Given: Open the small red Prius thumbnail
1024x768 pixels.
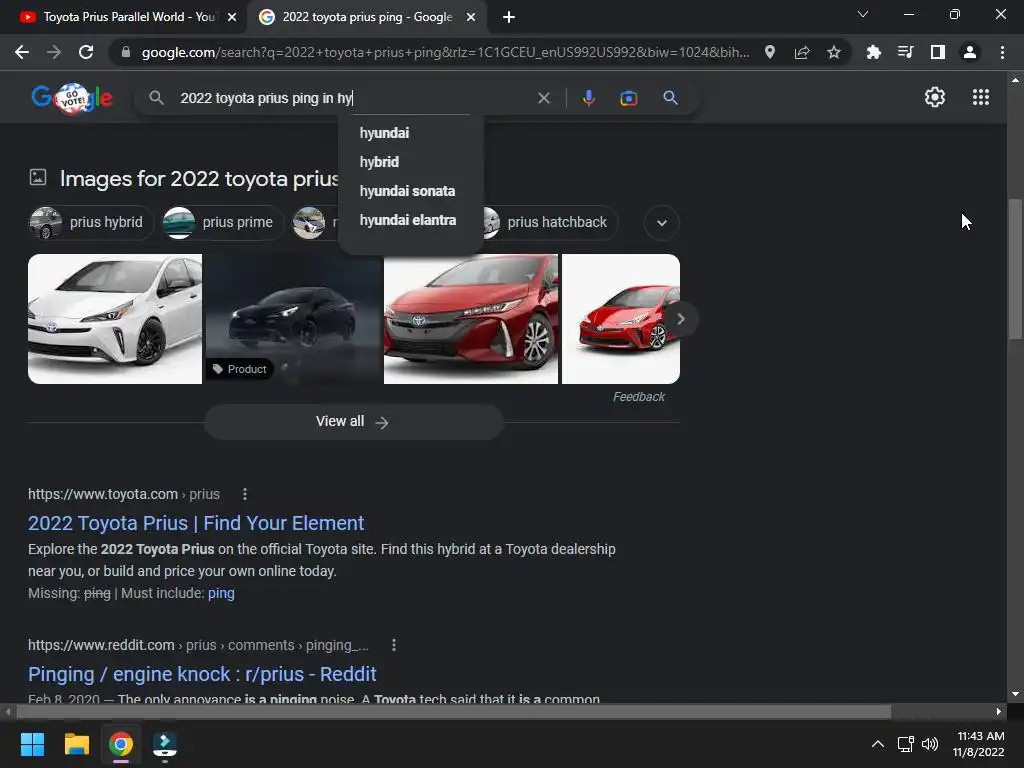Looking at the screenshot, I should [x=620, y=319].
